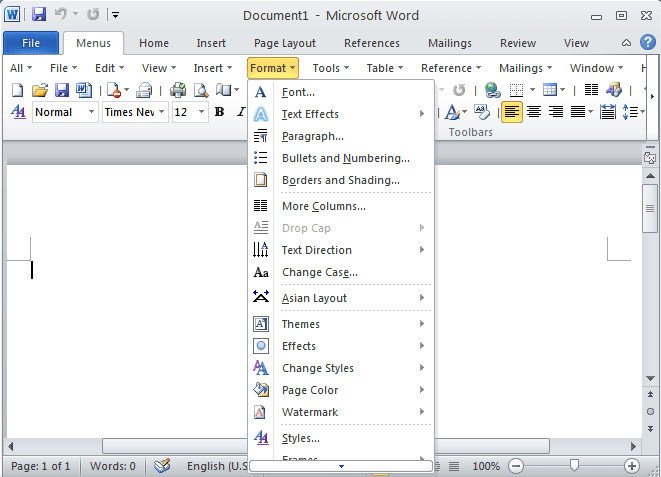Click the Save As Word document icon

click(84, 90)
